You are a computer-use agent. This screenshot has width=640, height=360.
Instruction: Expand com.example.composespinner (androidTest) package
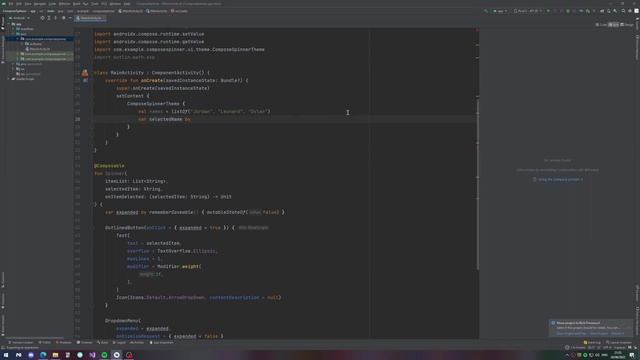click(18, 54)
